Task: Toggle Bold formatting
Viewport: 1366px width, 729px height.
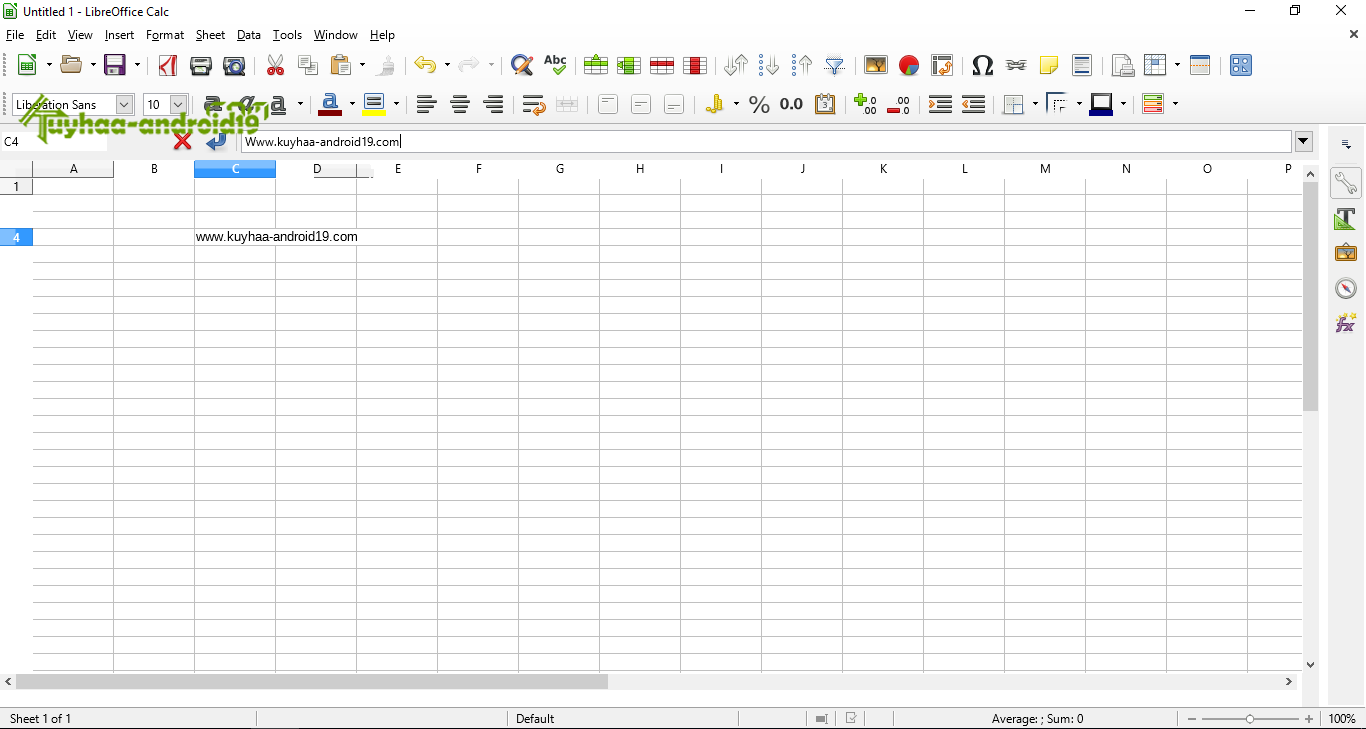Action: (x=212, y=104)
